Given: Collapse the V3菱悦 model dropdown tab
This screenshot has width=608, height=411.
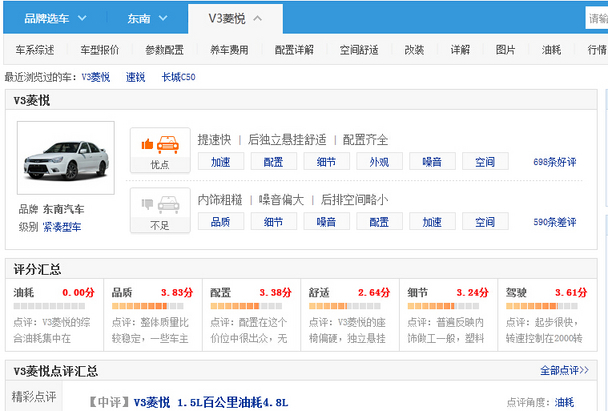Looking at the screenshot, I should pos(236,18).
